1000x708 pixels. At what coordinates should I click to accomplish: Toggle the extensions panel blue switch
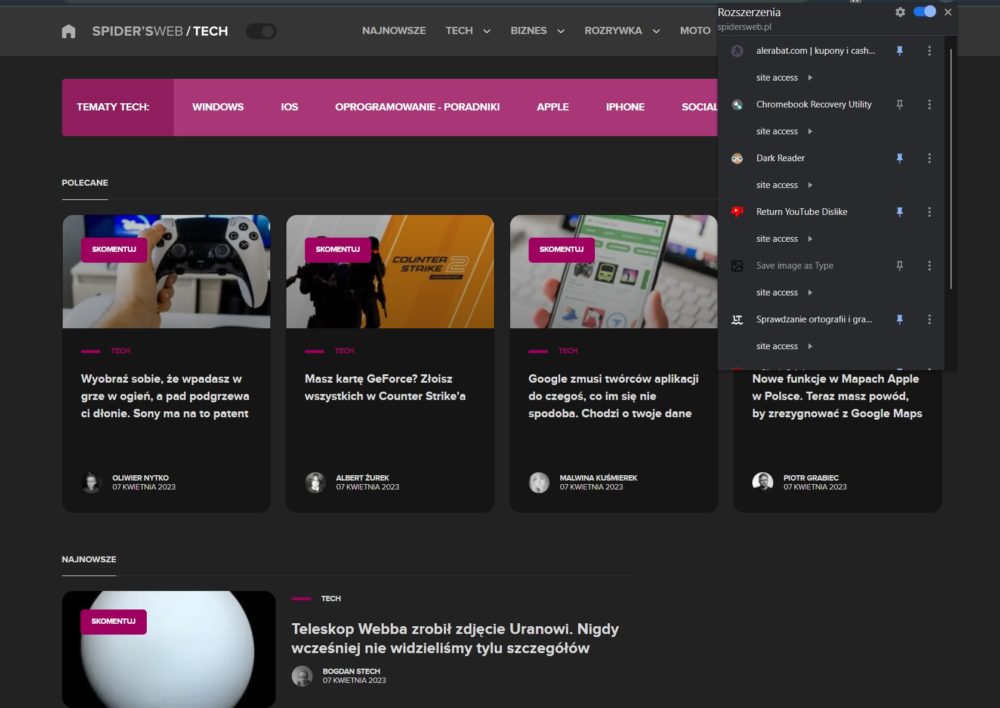(x=925, y=11)
